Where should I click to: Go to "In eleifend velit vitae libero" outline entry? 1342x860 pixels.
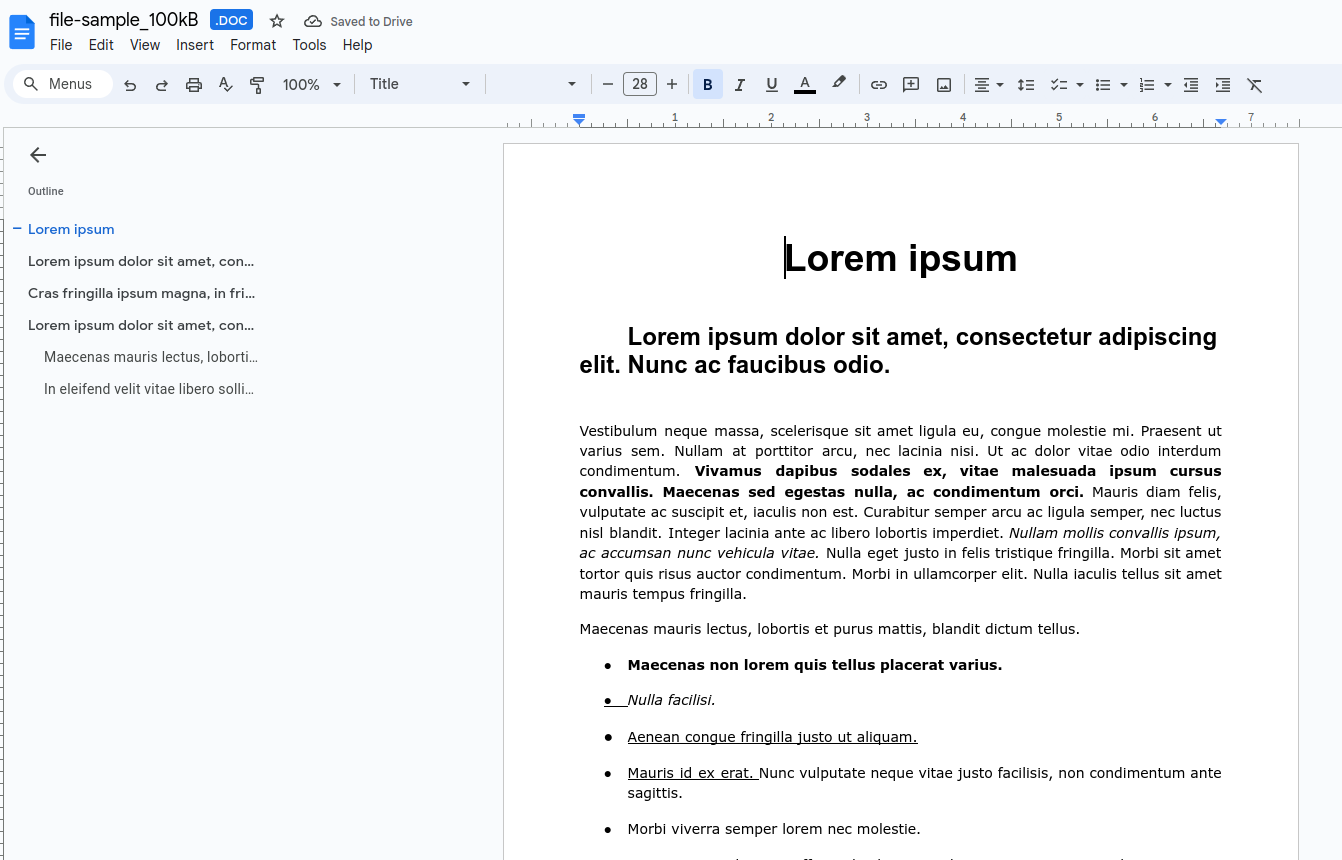click(x=150, y=389)
